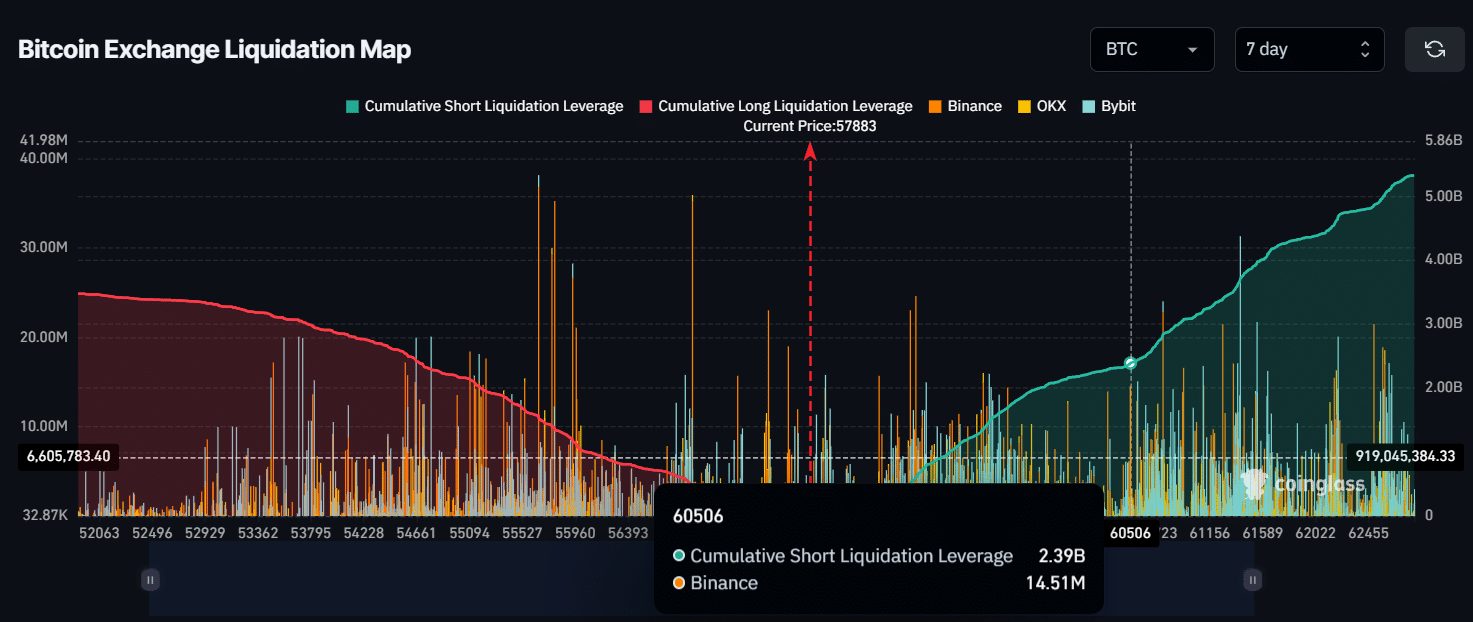Screen dimensions: 1473x622
Task: Toggle the Bybit legend series
Action: coord(1109,106)
